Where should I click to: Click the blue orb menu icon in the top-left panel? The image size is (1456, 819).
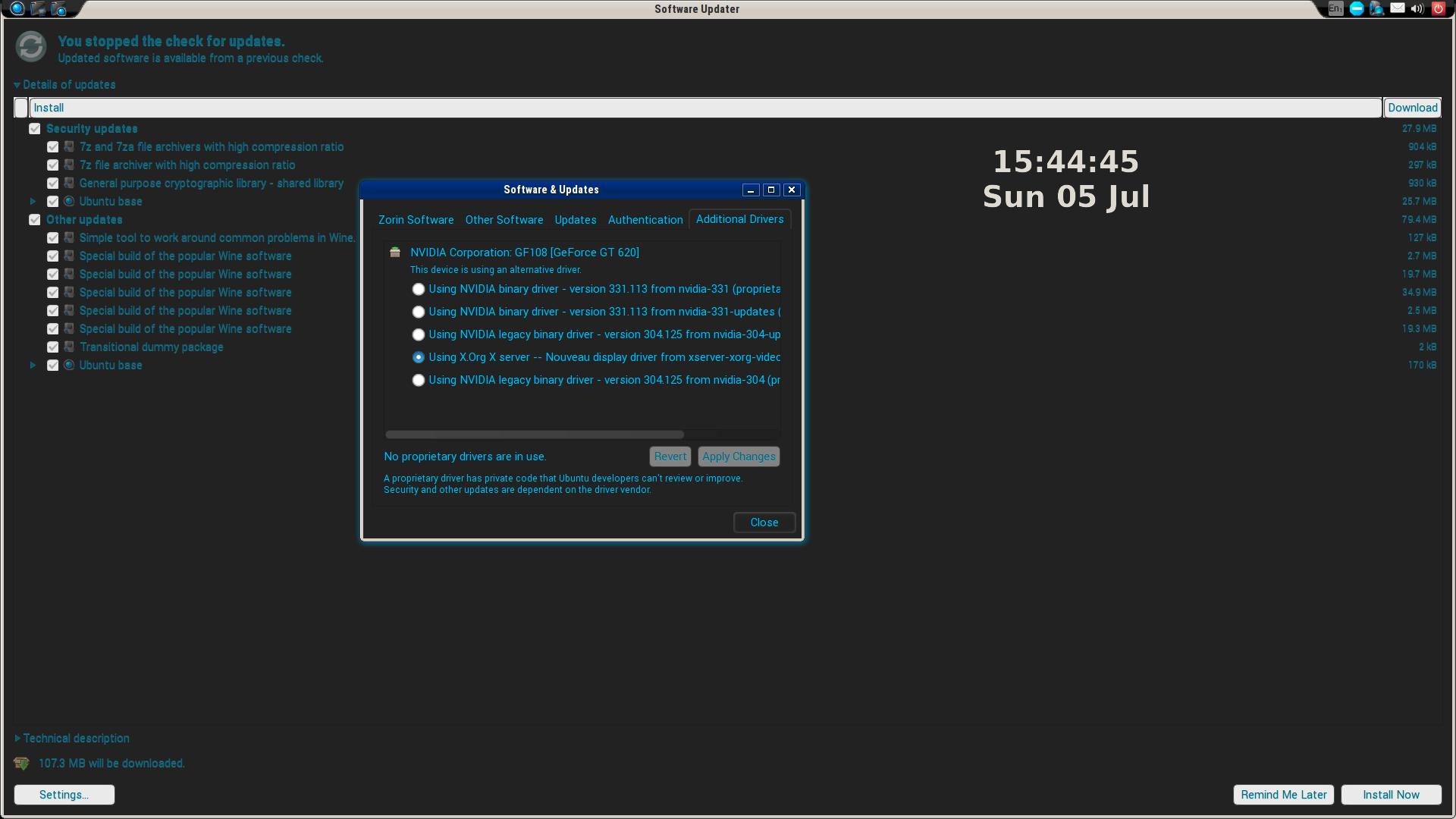17,9
